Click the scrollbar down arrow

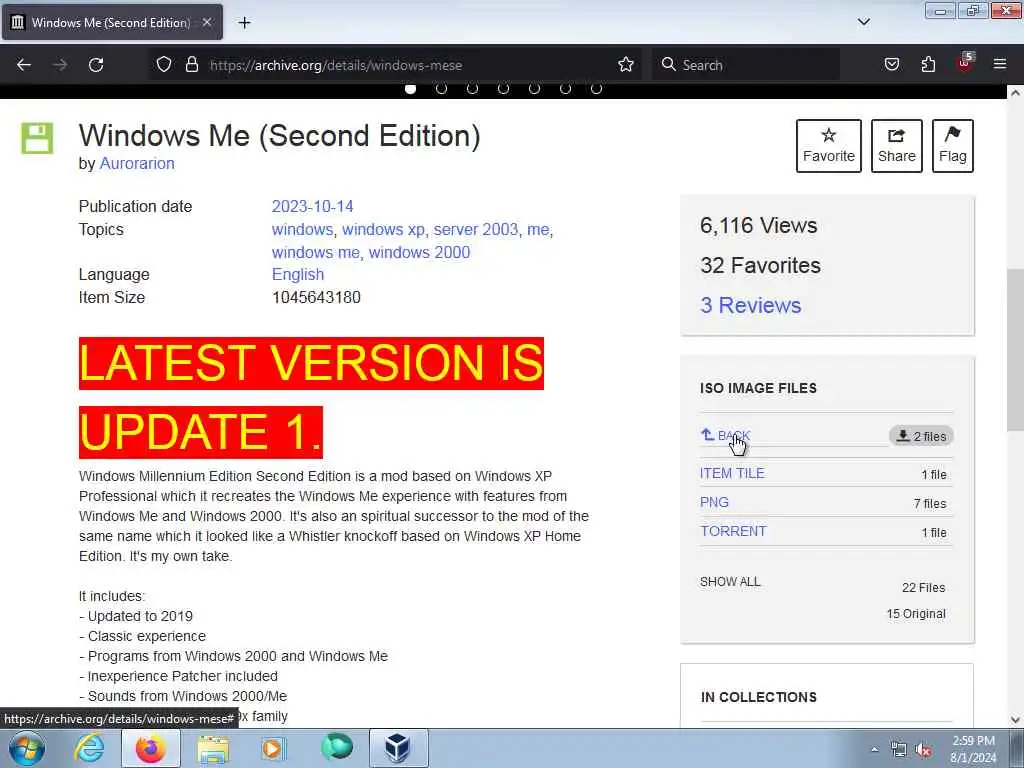click(x=1015, y=720)
